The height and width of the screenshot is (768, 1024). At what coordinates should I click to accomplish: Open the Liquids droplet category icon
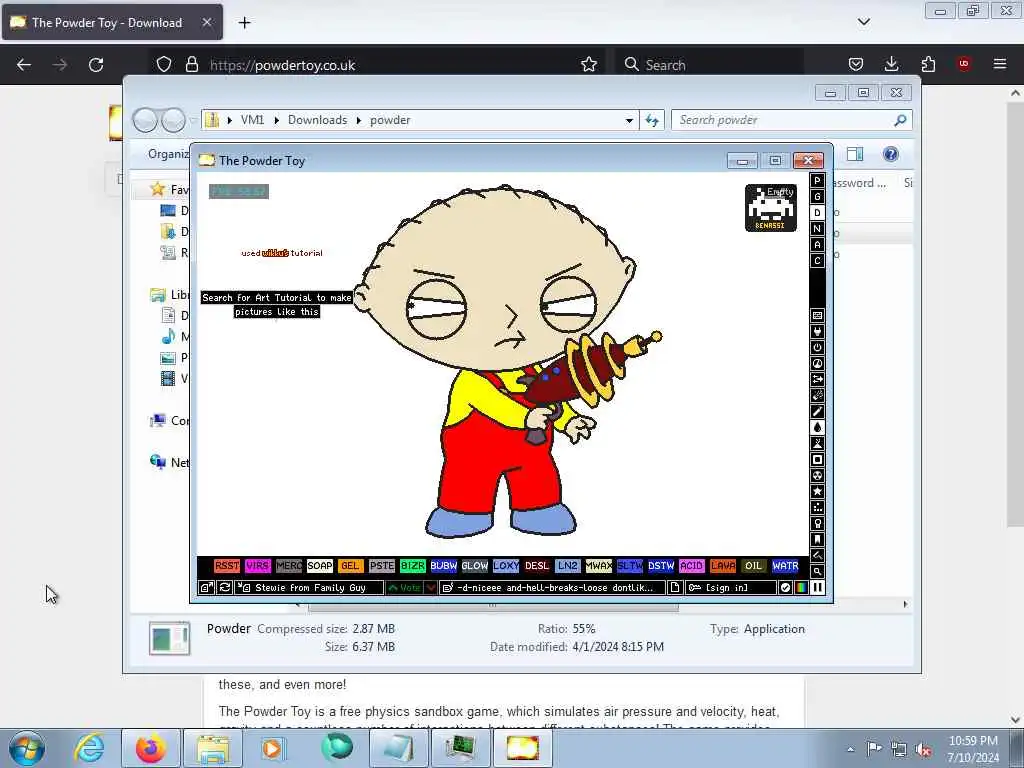coord(817,428)
